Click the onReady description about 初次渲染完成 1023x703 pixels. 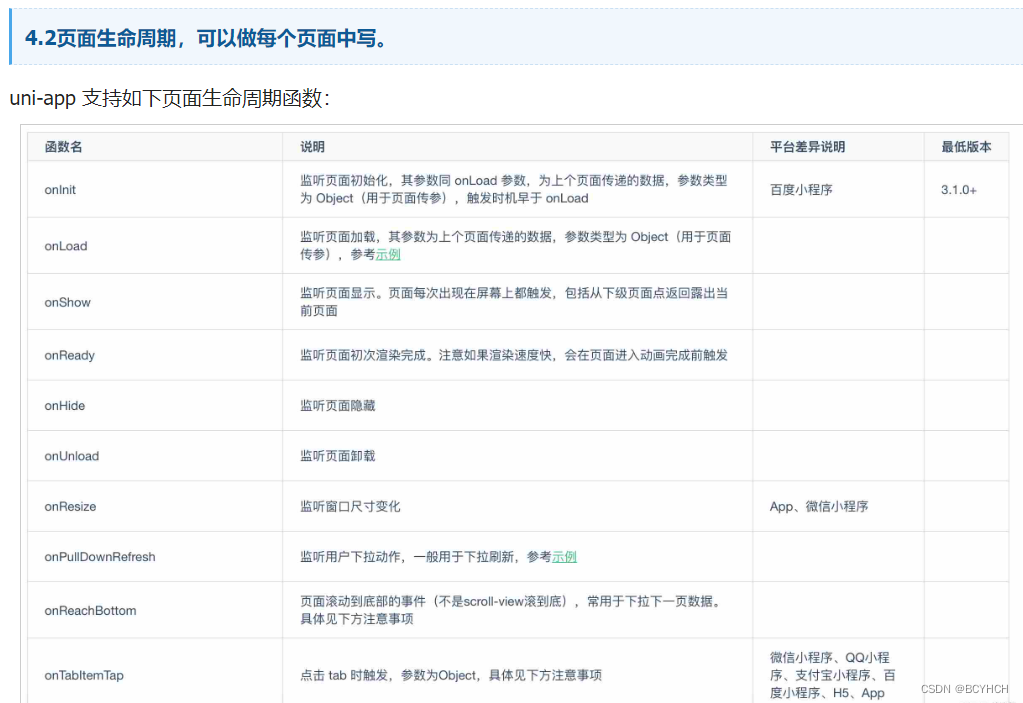pos(514,355)
